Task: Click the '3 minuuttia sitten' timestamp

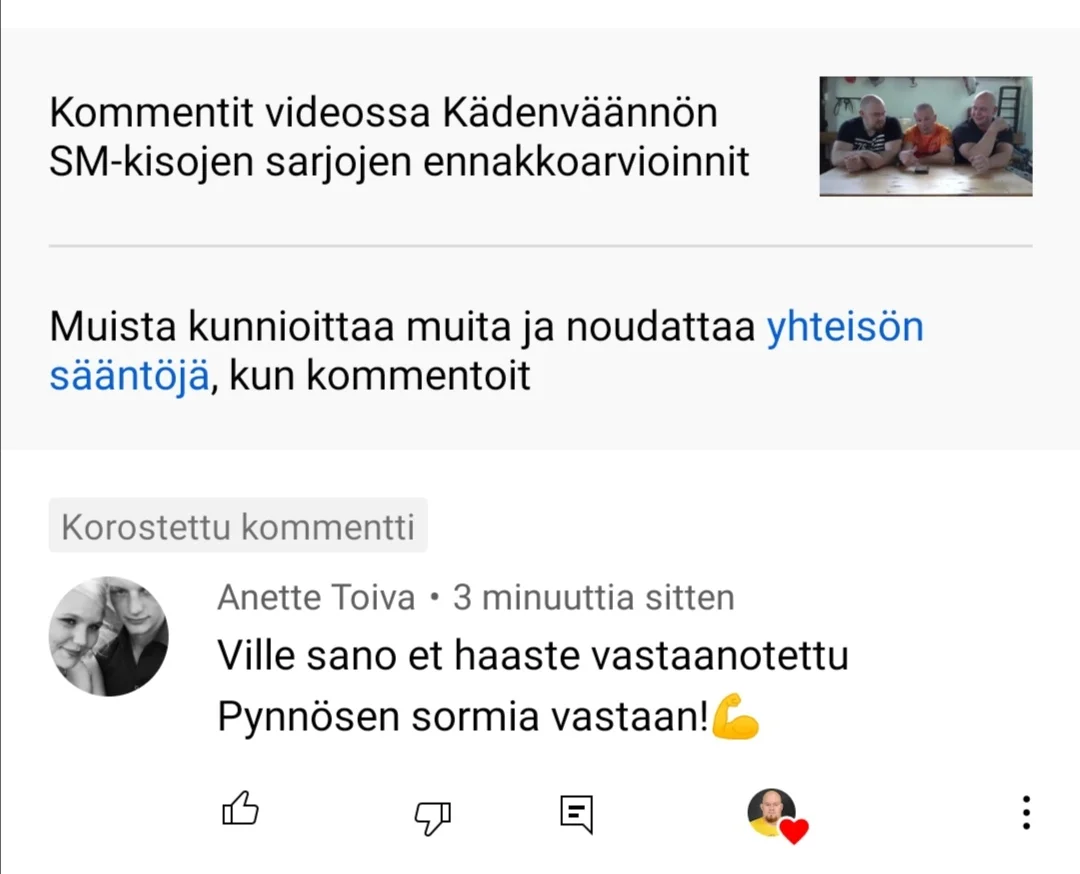Action: click(x=594, y=597)
